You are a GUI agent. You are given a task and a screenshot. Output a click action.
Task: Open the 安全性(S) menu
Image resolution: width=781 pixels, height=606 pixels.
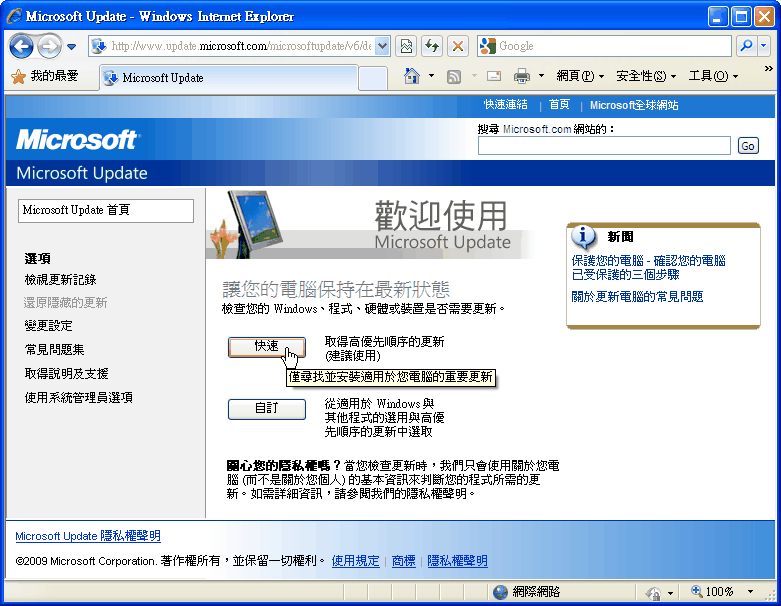pos(646,76)
